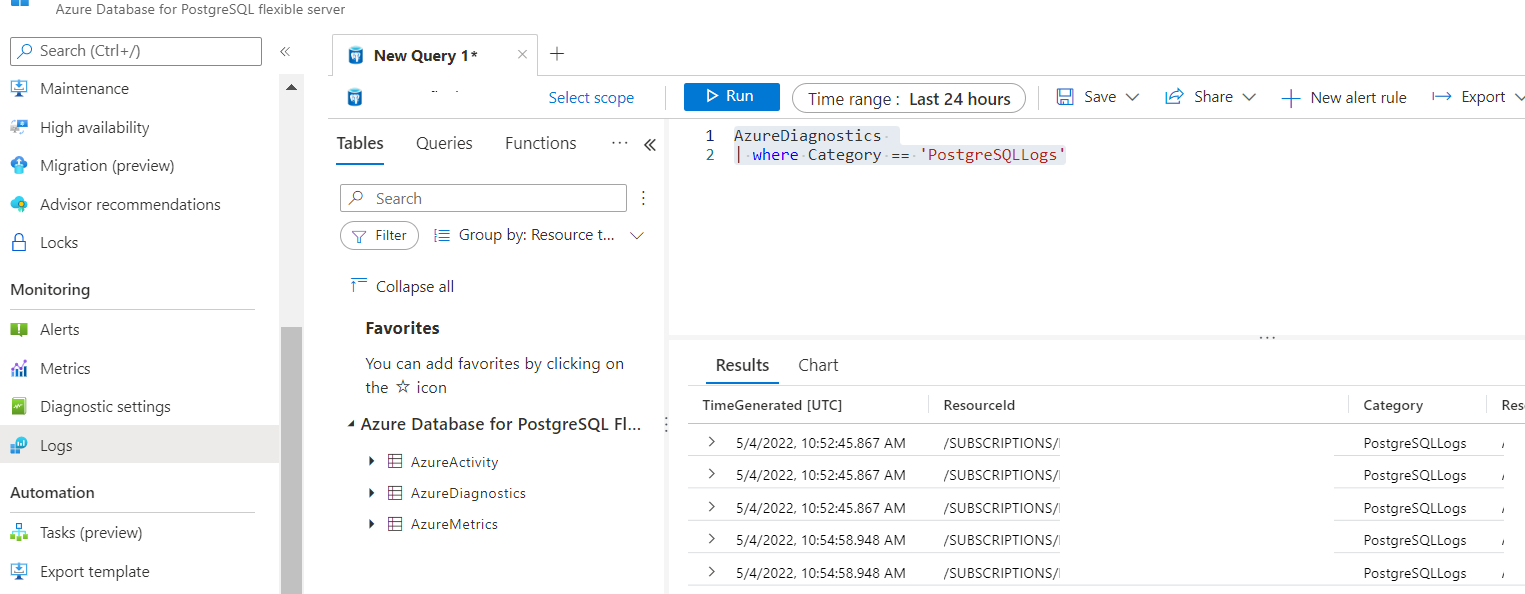This screenshot has width=1525, height=594.
Task: Run the query
Action: (732, 96)
